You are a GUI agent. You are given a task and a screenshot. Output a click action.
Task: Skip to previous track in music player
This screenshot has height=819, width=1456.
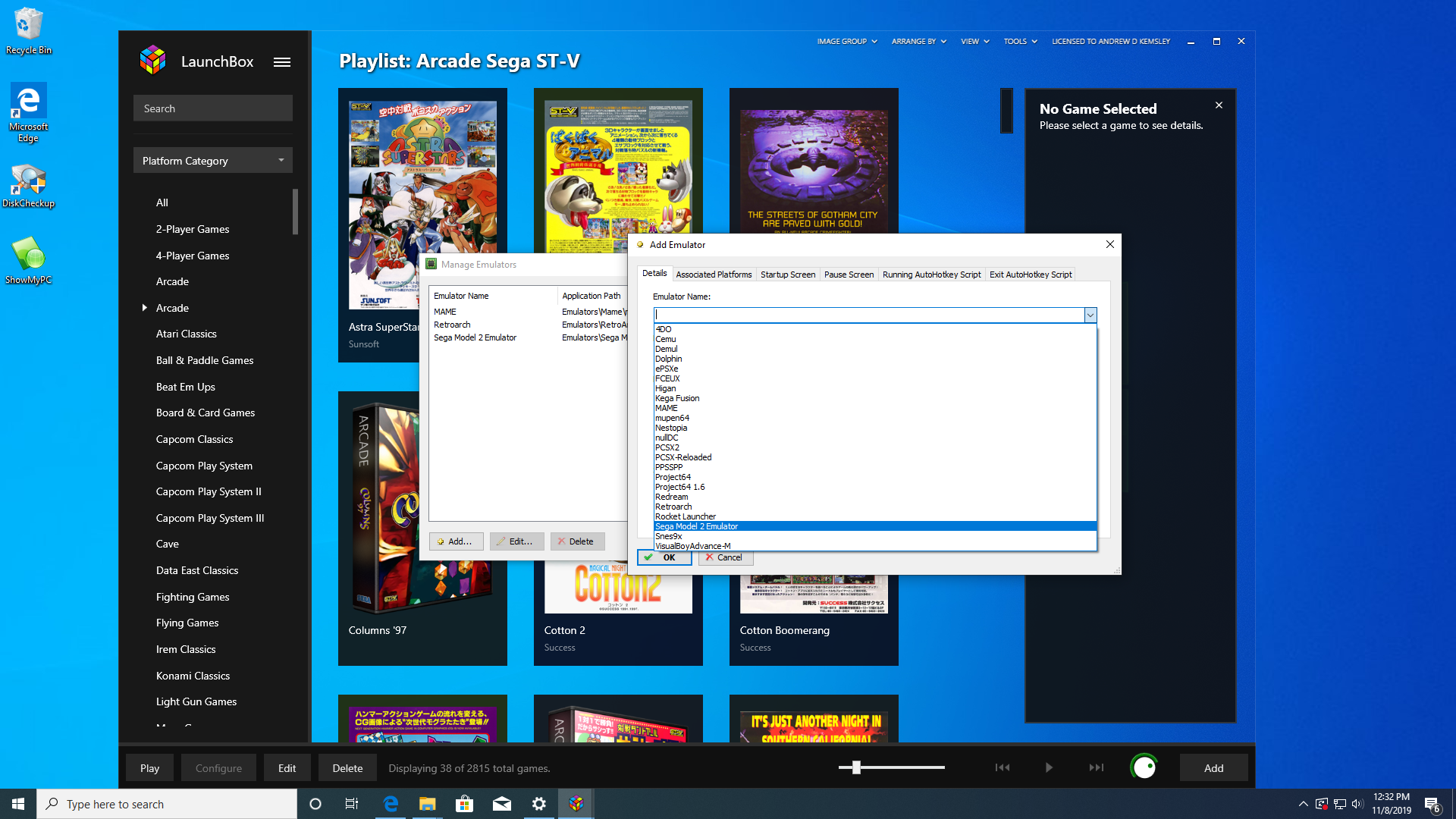[1003, 767]
